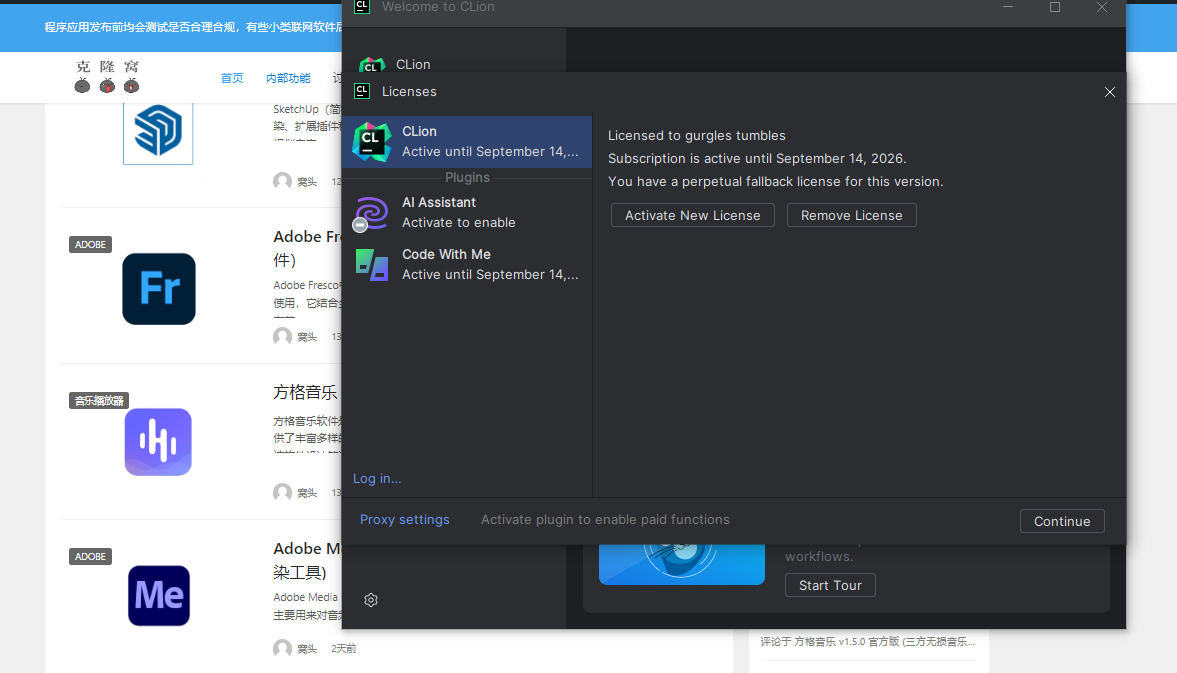Select AI Assistant plugin entry
Screen dimensions: 1177x673
click(467, 212)
